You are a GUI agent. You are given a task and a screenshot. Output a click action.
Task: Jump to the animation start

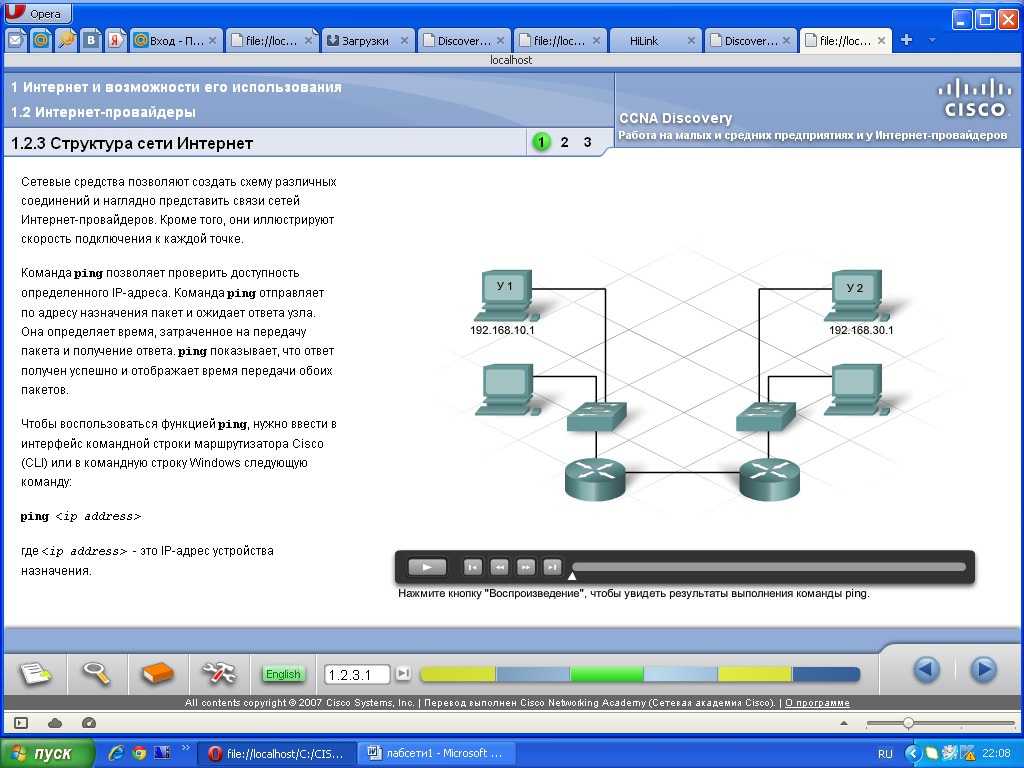coord(472,567)
